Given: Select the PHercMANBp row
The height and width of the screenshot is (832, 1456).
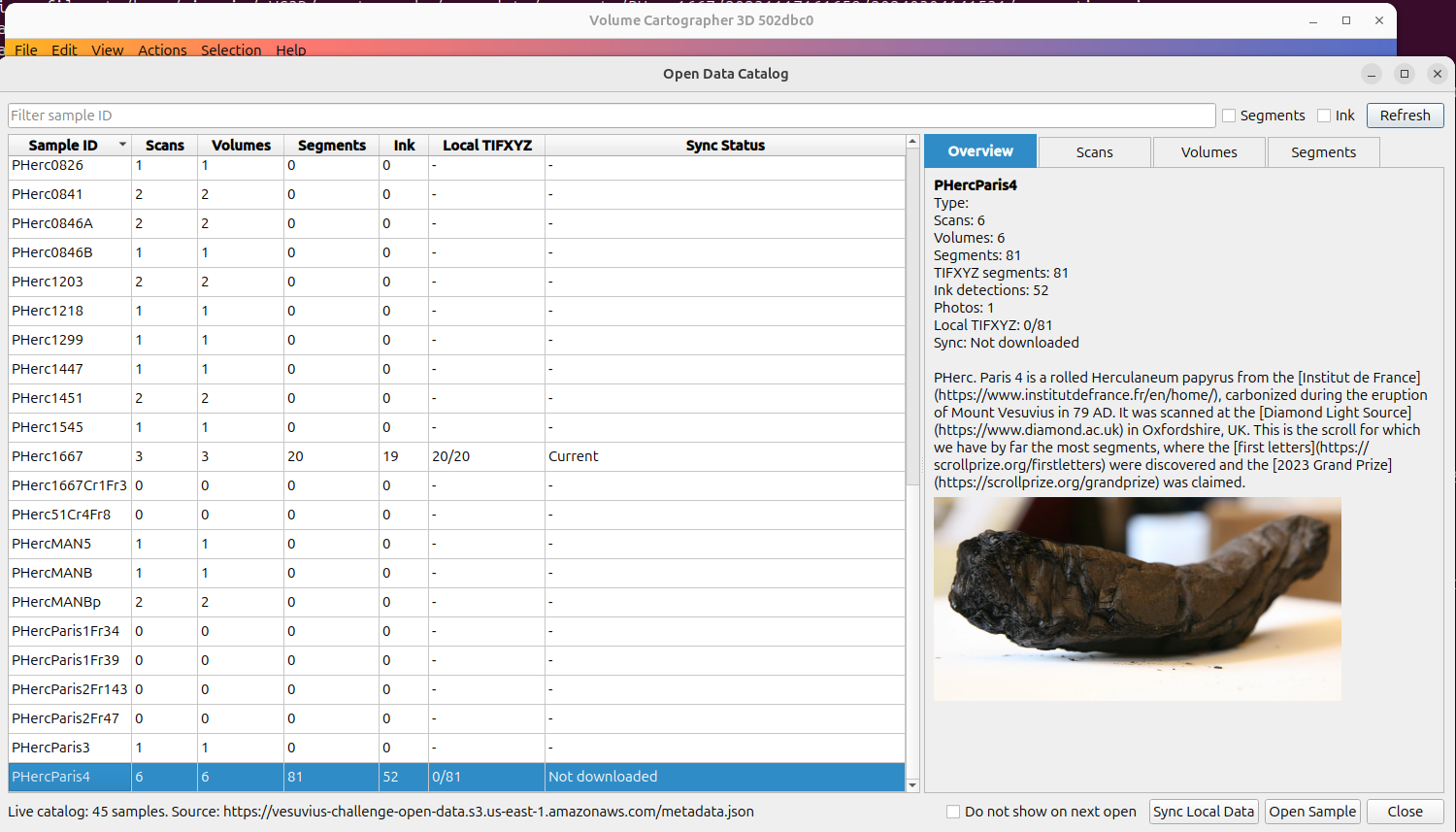Looking at the screenshot, I should point(457,602).
